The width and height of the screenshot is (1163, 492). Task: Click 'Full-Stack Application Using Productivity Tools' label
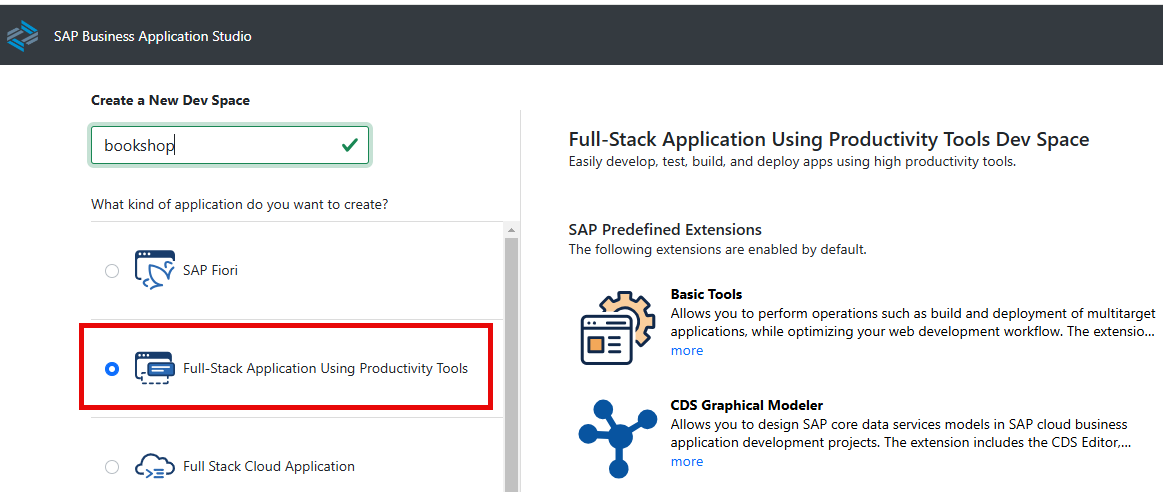click(x=326, y=368)
